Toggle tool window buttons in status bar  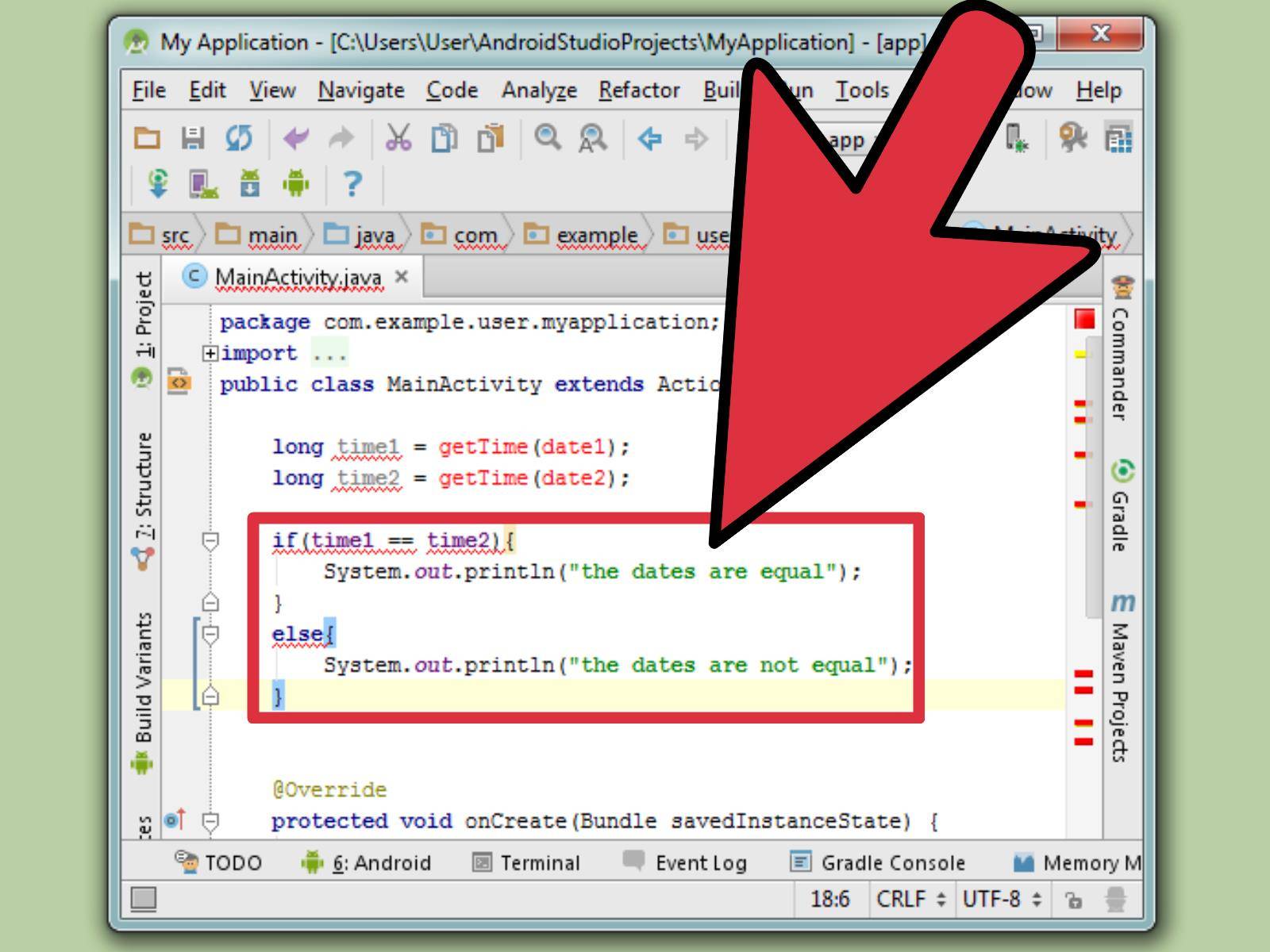click(144, 899)
